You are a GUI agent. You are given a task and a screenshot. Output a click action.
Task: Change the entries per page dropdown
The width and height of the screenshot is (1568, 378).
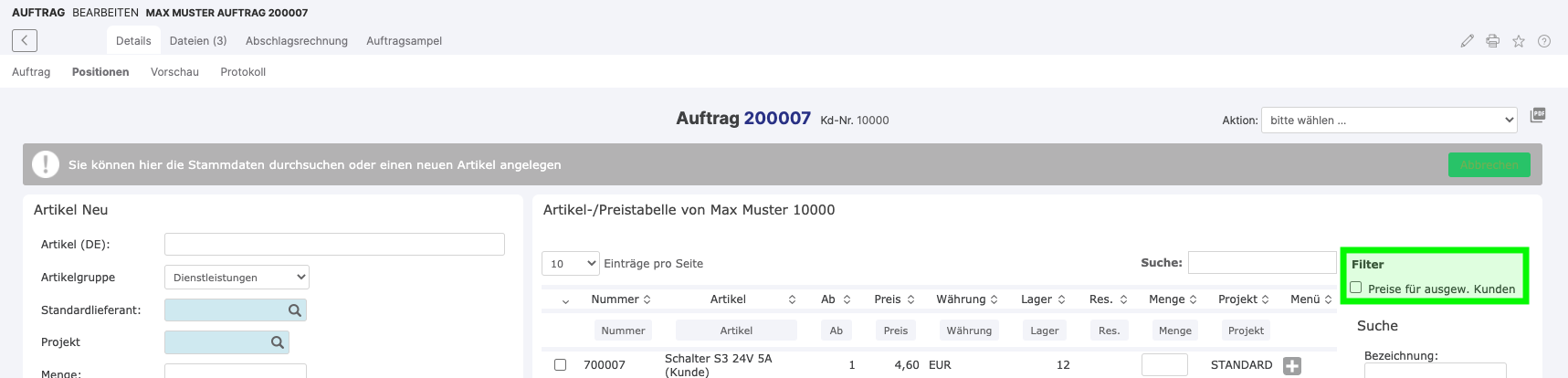570,264
